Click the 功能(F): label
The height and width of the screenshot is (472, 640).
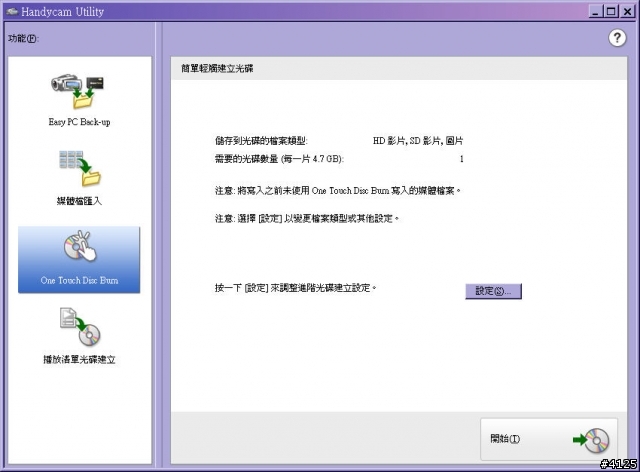tap(23, 38)
